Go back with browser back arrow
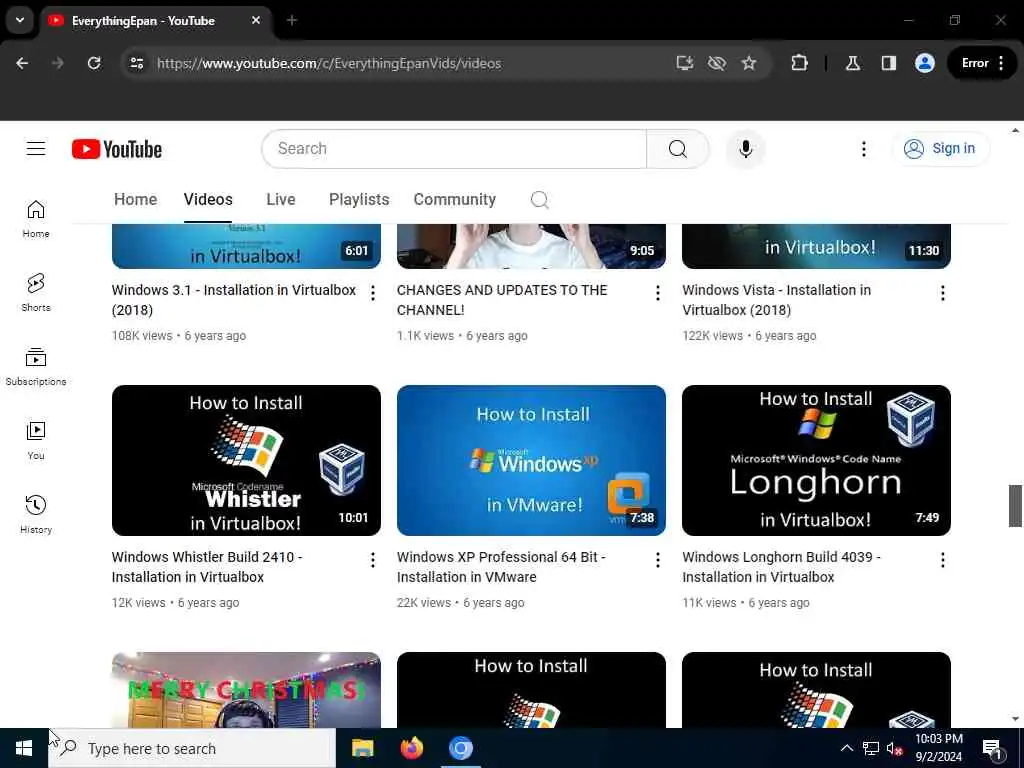This screenshot has height=768, width=1024. click(x=22, y=63)
